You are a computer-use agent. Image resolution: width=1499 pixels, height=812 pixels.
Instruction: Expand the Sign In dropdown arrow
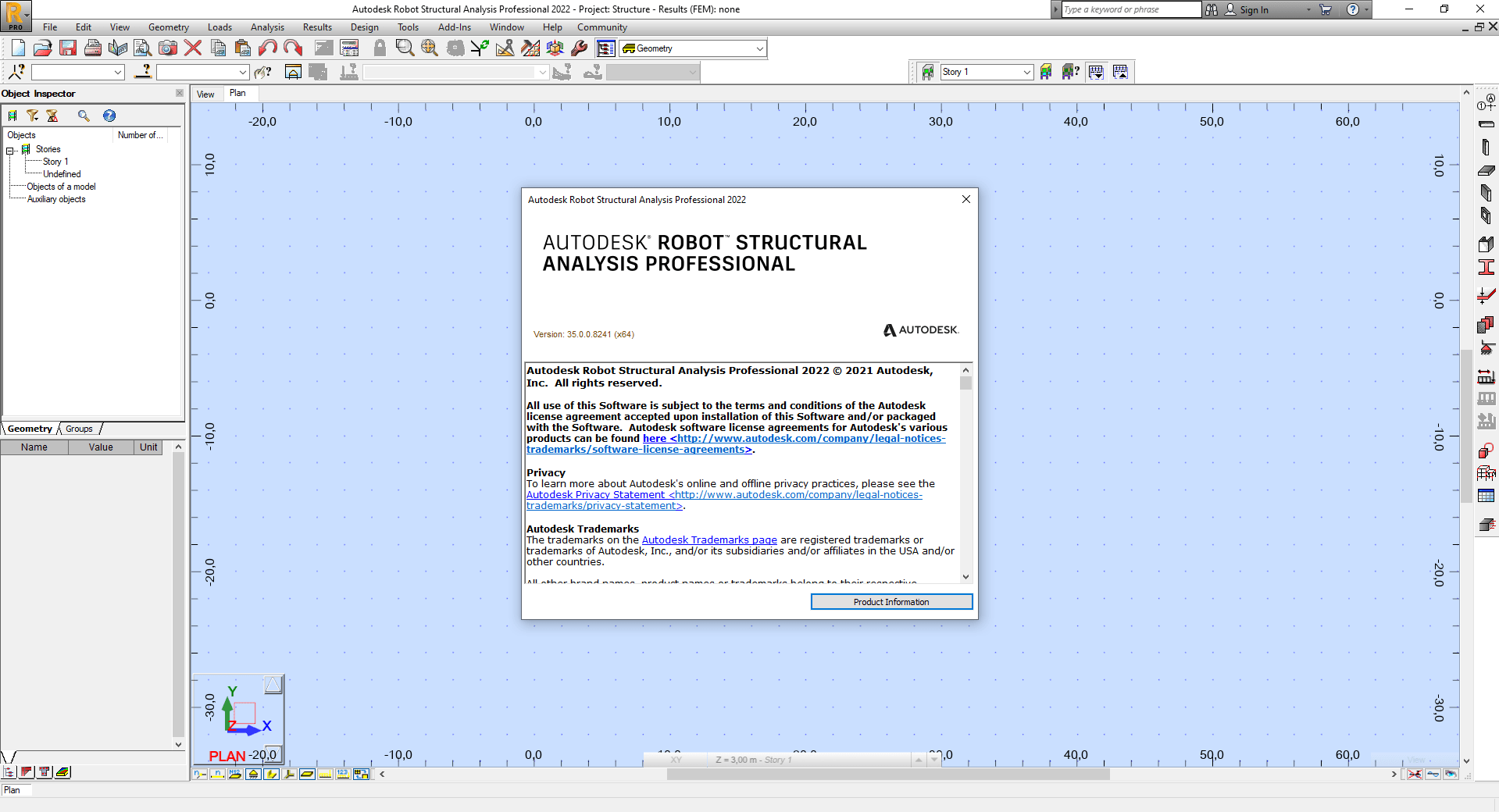(x=1308, y=10)
